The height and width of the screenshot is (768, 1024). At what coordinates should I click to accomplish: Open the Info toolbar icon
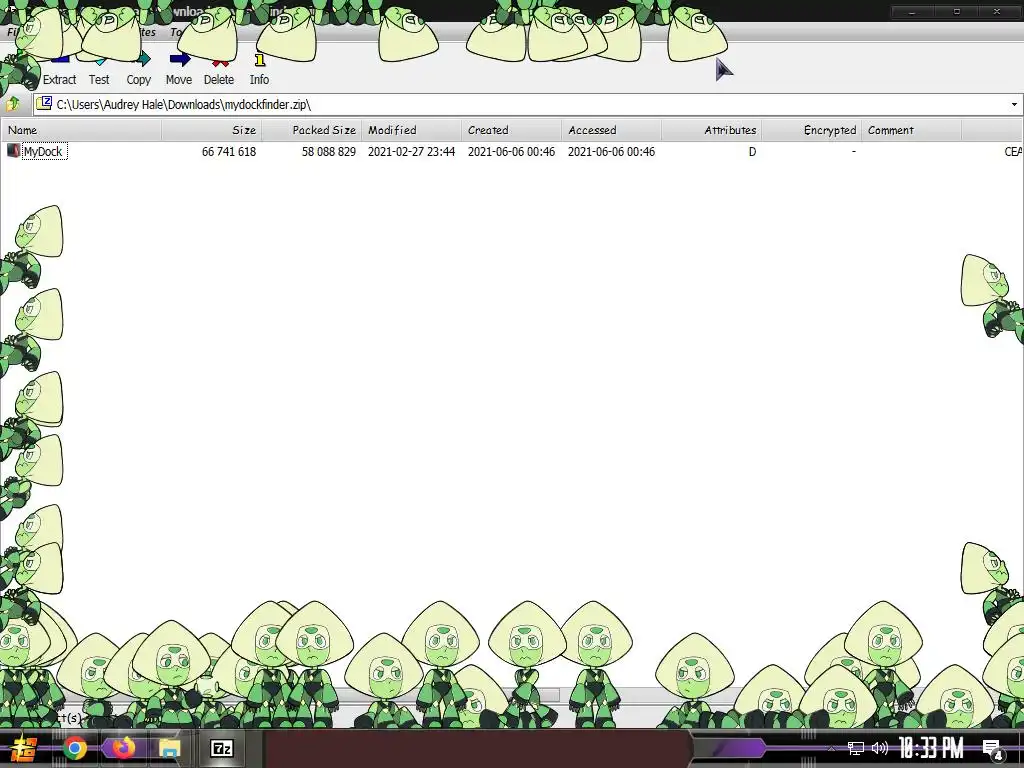(259, 71)
